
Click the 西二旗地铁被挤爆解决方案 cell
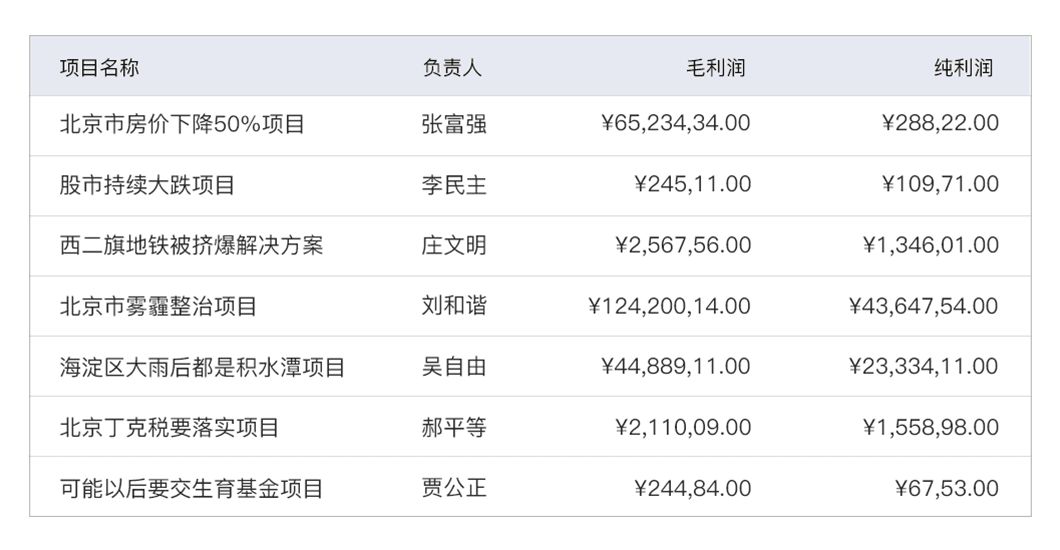(x=191, y=245)
